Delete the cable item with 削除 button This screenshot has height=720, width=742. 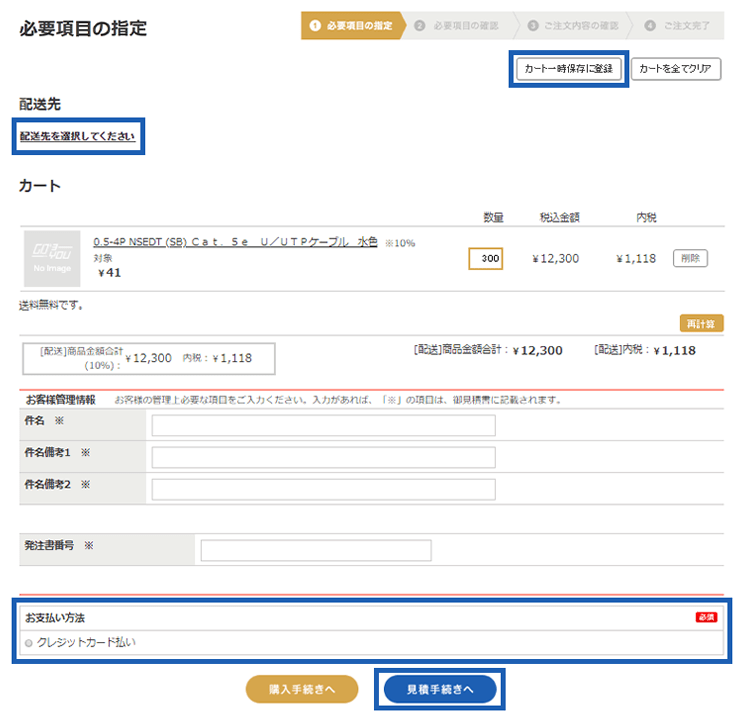[690, 258]
